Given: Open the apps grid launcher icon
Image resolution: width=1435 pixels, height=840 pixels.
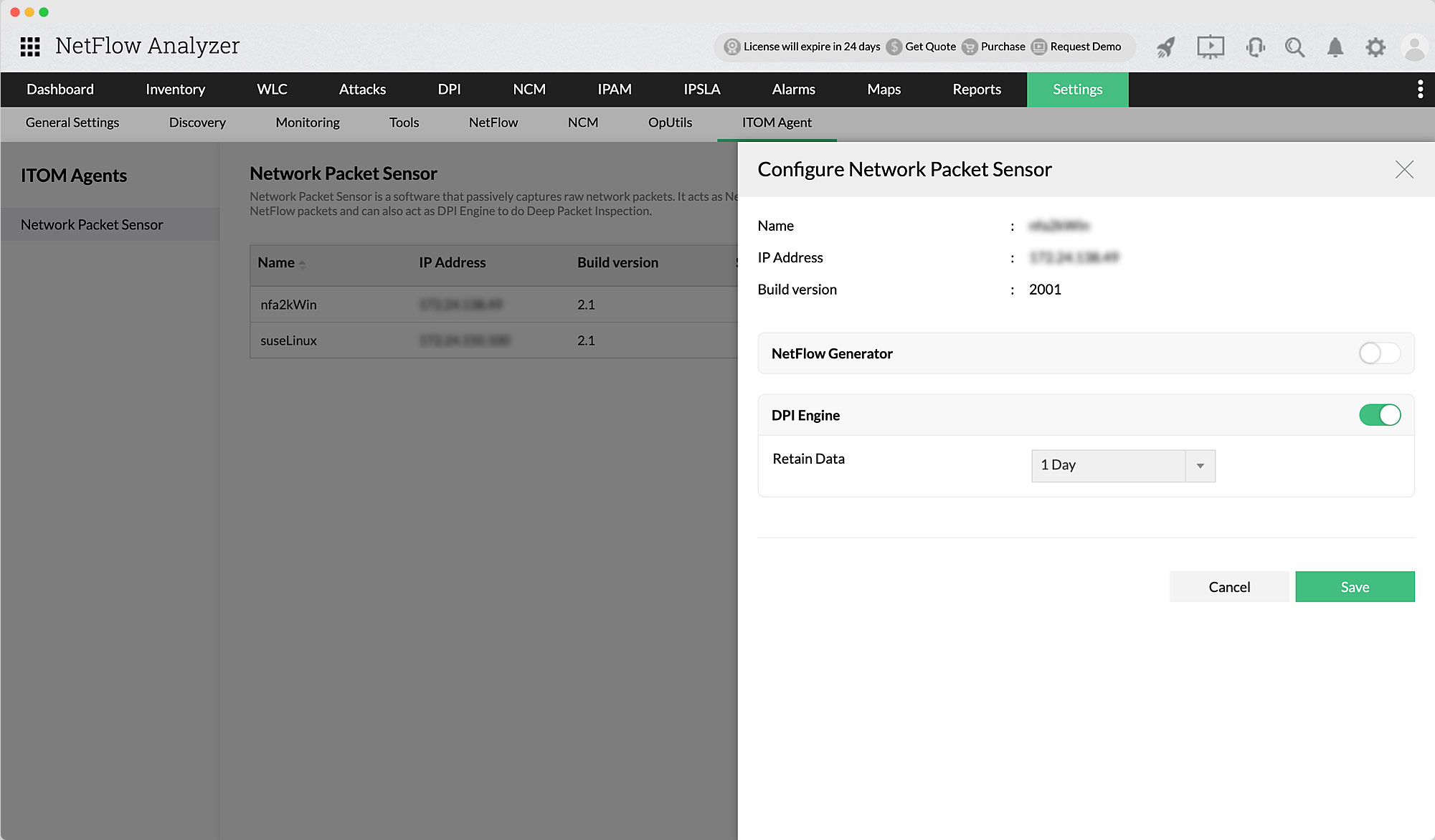Looking at the screenshot, I should (30, 47).
